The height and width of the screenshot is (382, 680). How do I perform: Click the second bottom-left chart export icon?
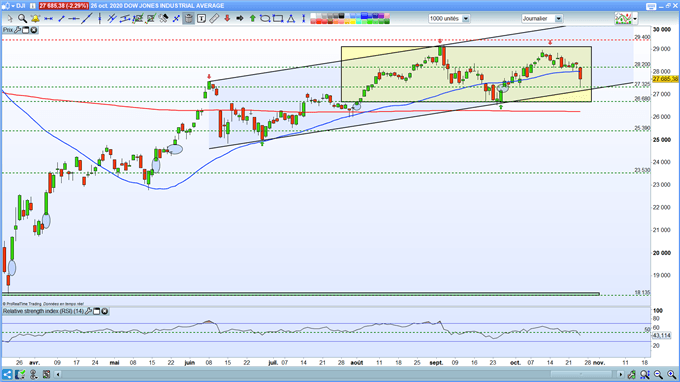coord(20,375)
